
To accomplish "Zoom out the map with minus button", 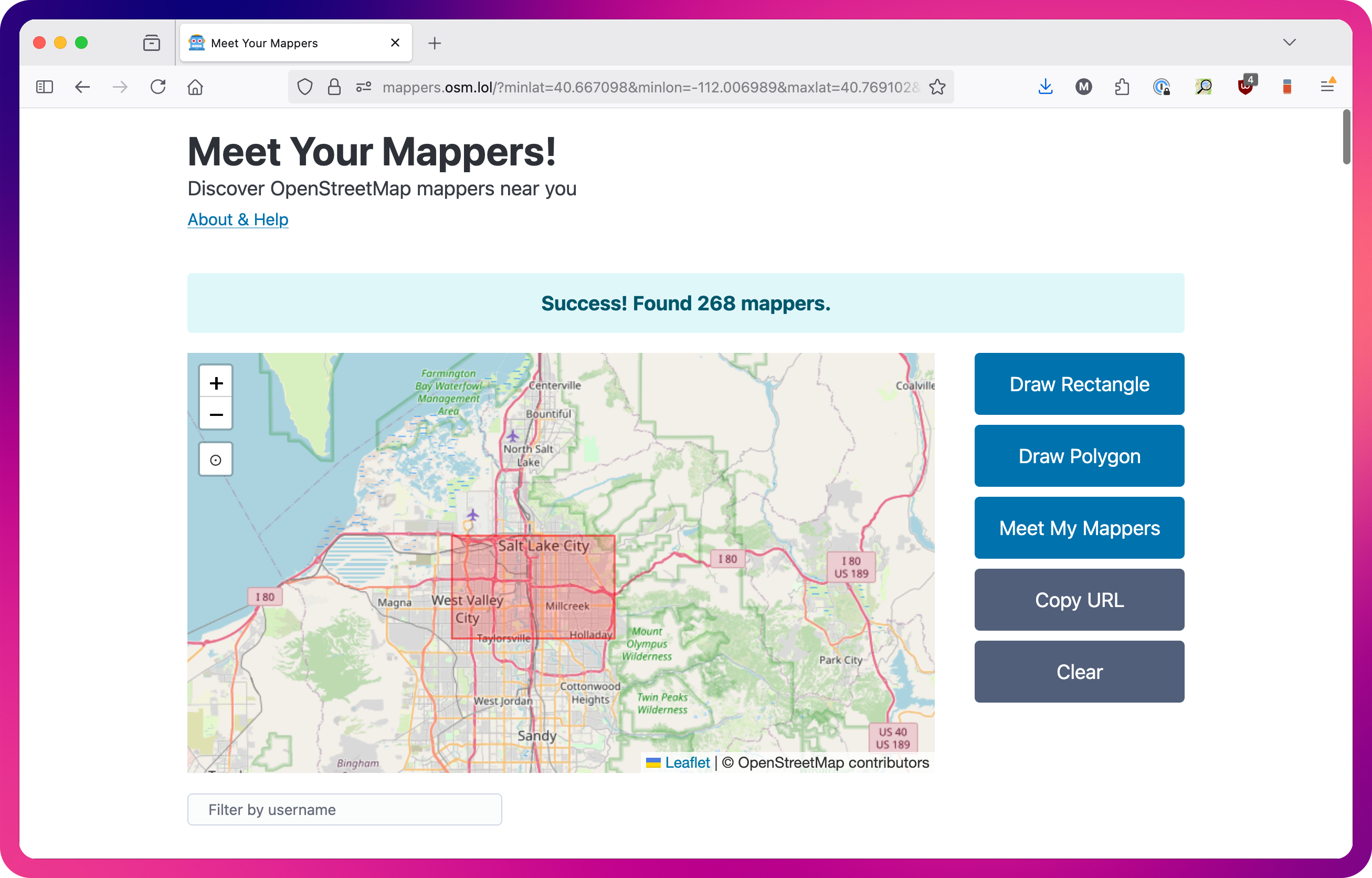I will point(216,414).
